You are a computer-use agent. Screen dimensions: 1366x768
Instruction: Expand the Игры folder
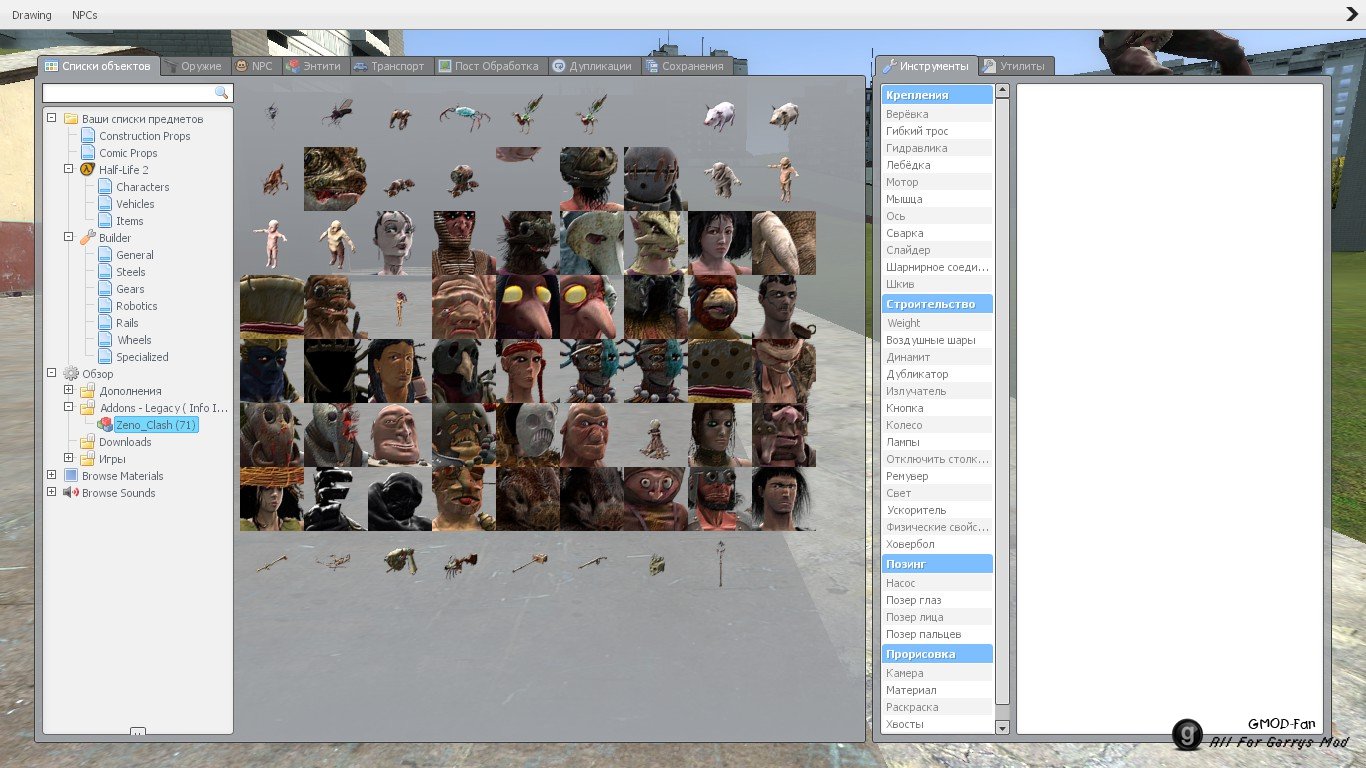[x=69, y=459]
